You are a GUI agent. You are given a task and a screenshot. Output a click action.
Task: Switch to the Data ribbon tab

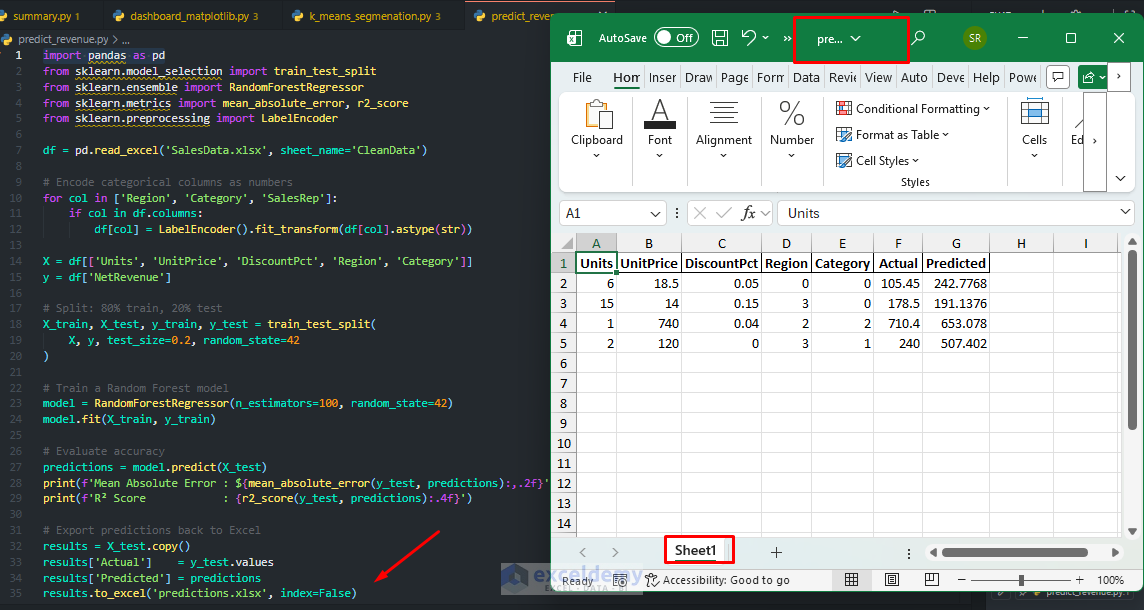pos(806,77)
